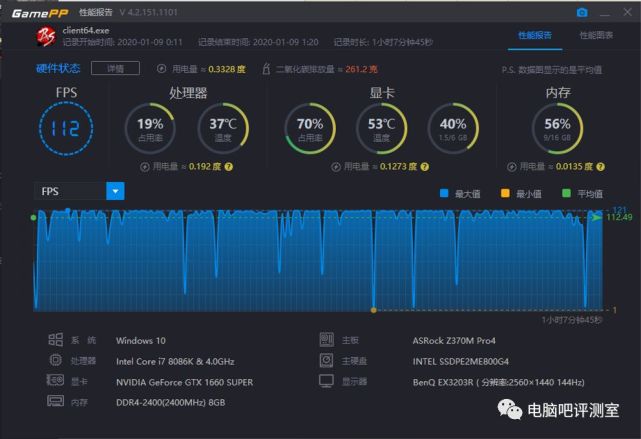Click the orange 最小值 legend swatch
641x439 pixels.
(x=505, y=193)
